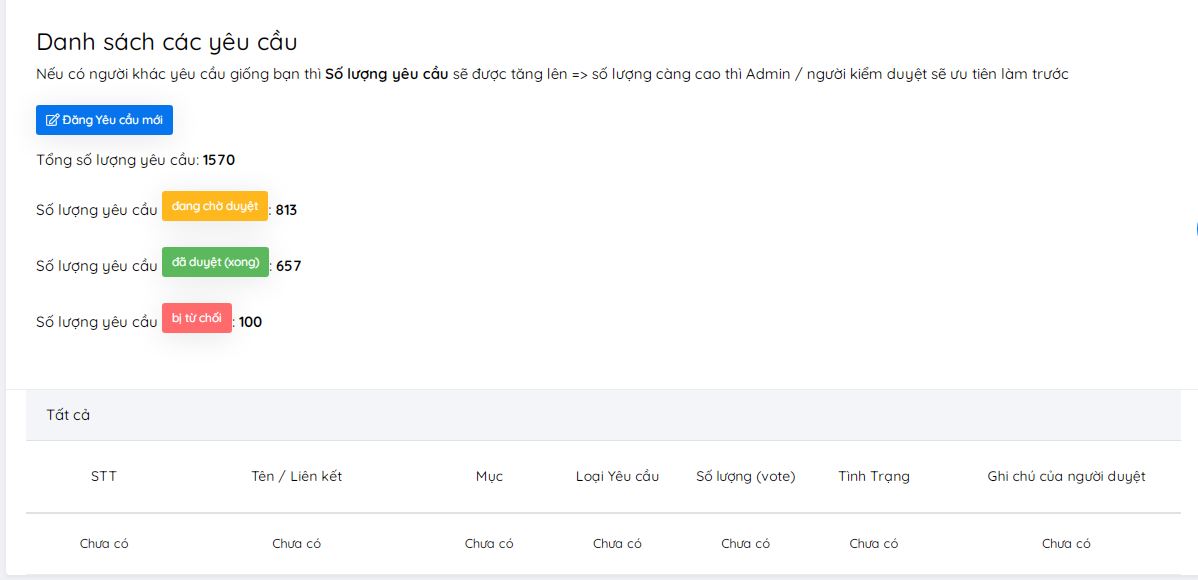Click the Loại Yêu cầu column header

[x=617, y=476]
